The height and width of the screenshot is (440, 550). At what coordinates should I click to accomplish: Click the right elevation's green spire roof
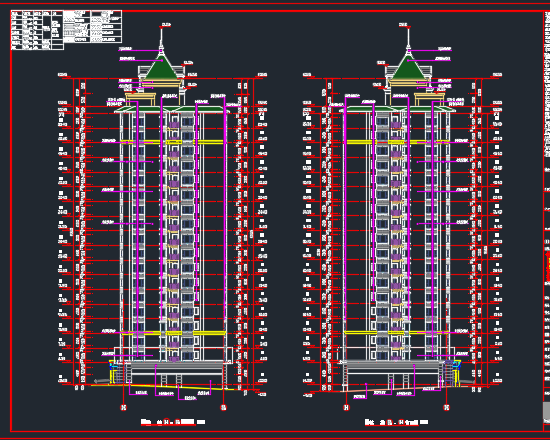coord(408,67)
